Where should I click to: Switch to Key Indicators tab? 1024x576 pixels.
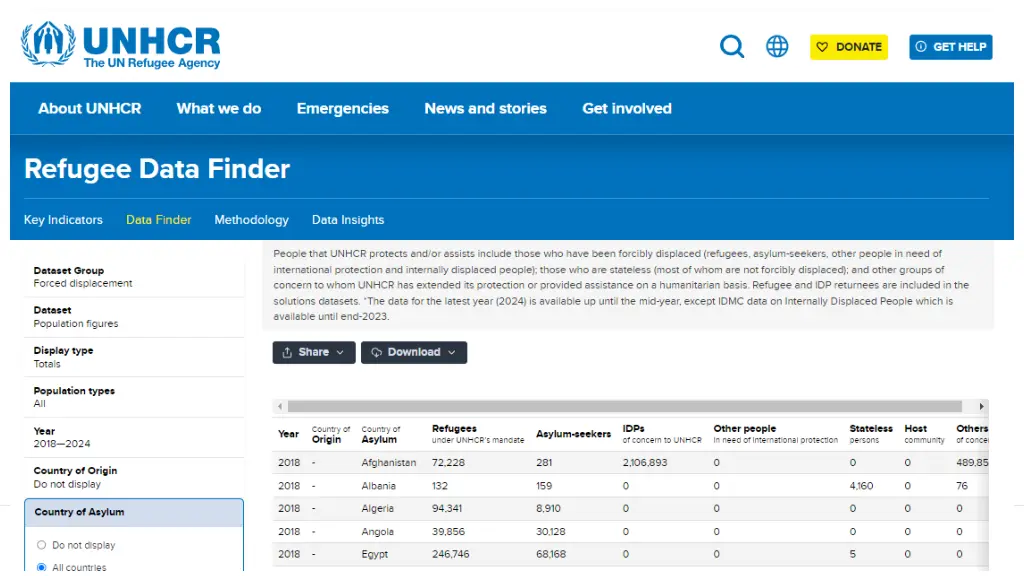(x=63, y=220)
